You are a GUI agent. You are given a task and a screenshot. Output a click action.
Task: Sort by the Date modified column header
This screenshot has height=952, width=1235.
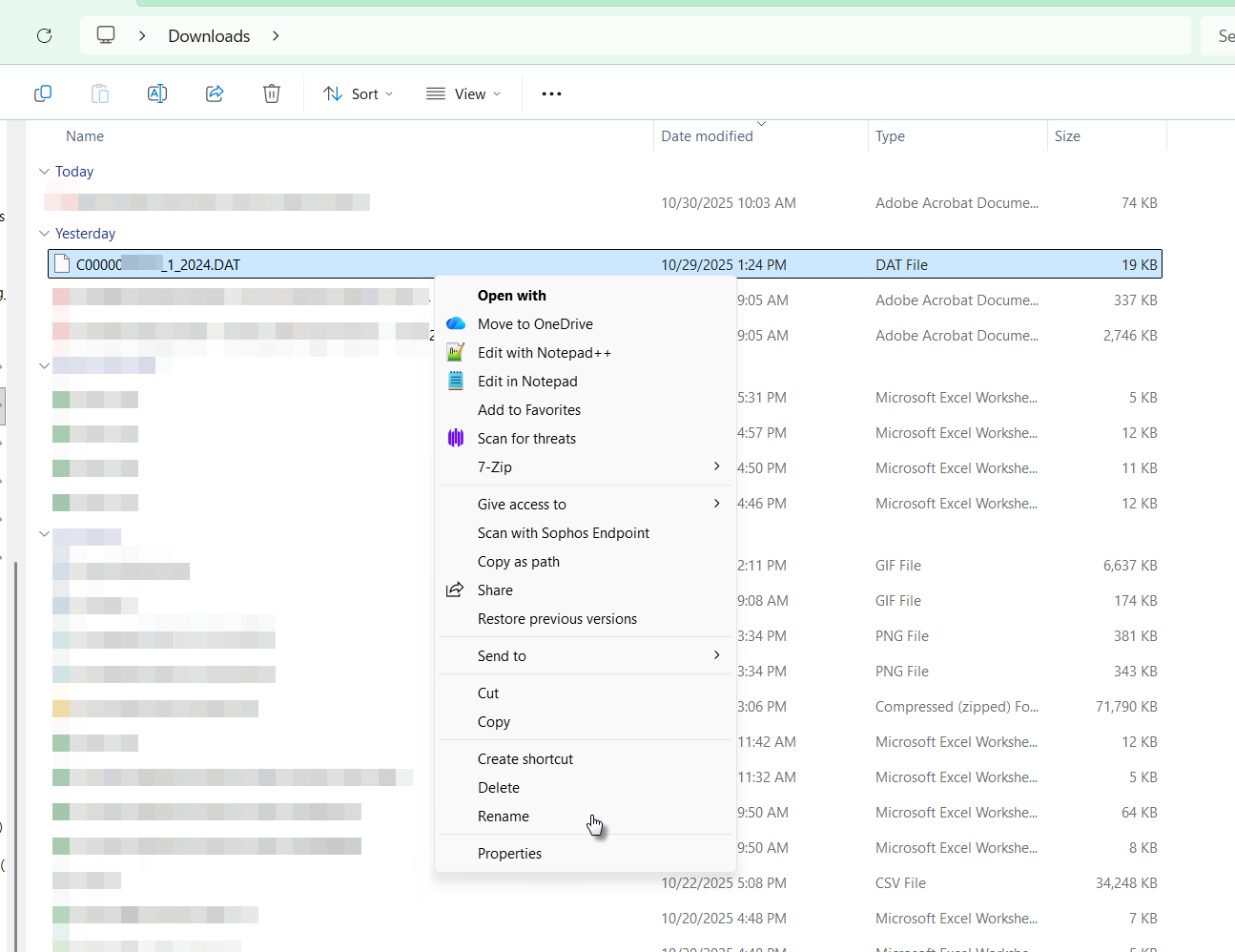[x=707, y=136]
